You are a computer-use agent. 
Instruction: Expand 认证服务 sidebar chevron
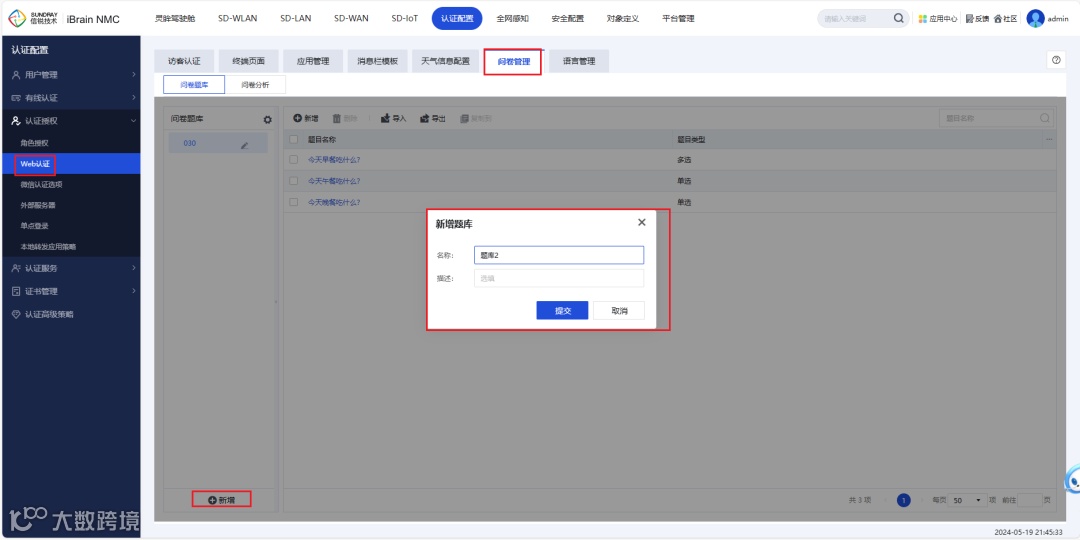pos(134,268)
